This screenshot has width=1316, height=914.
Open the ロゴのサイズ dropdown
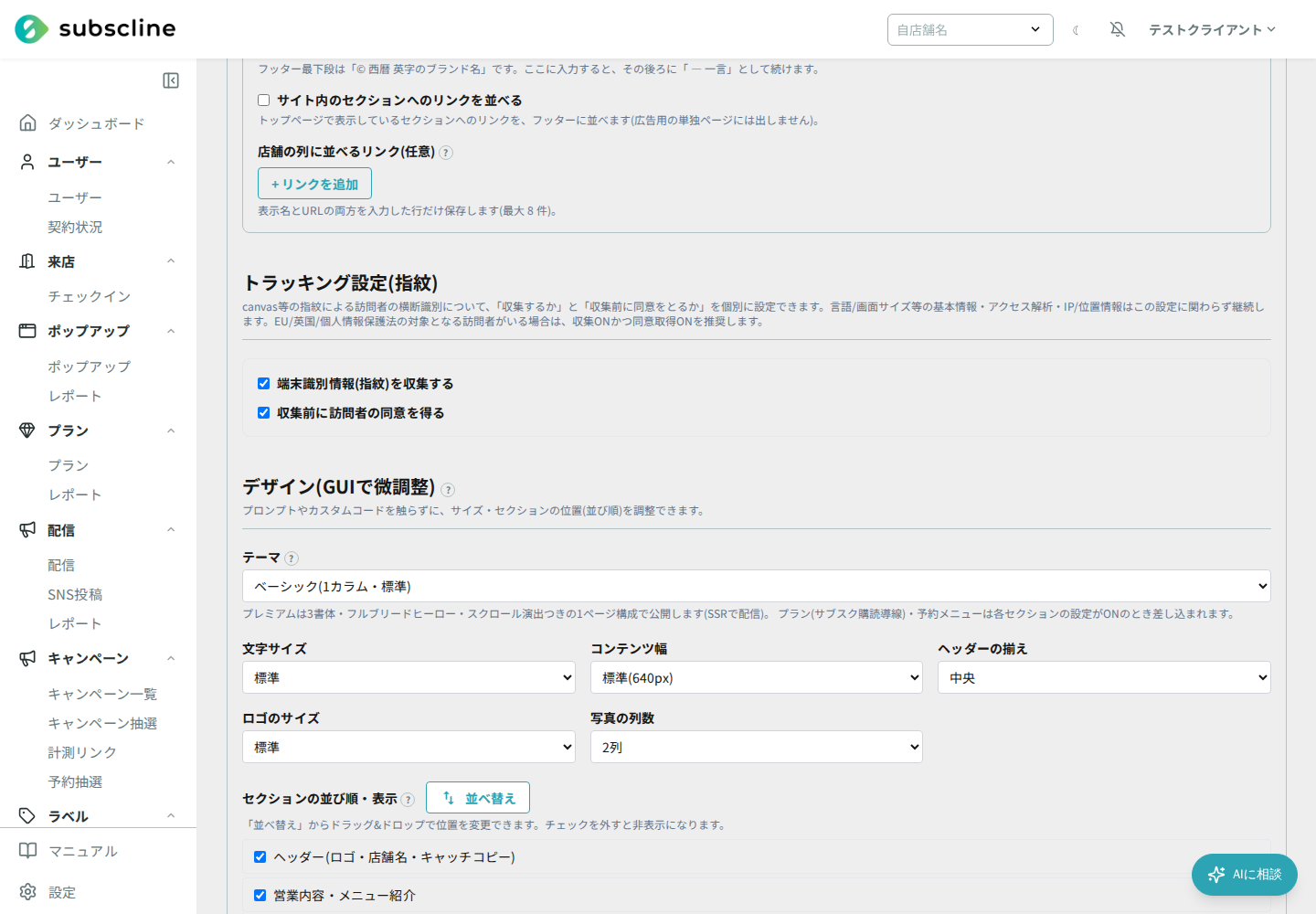click(409, 747)
